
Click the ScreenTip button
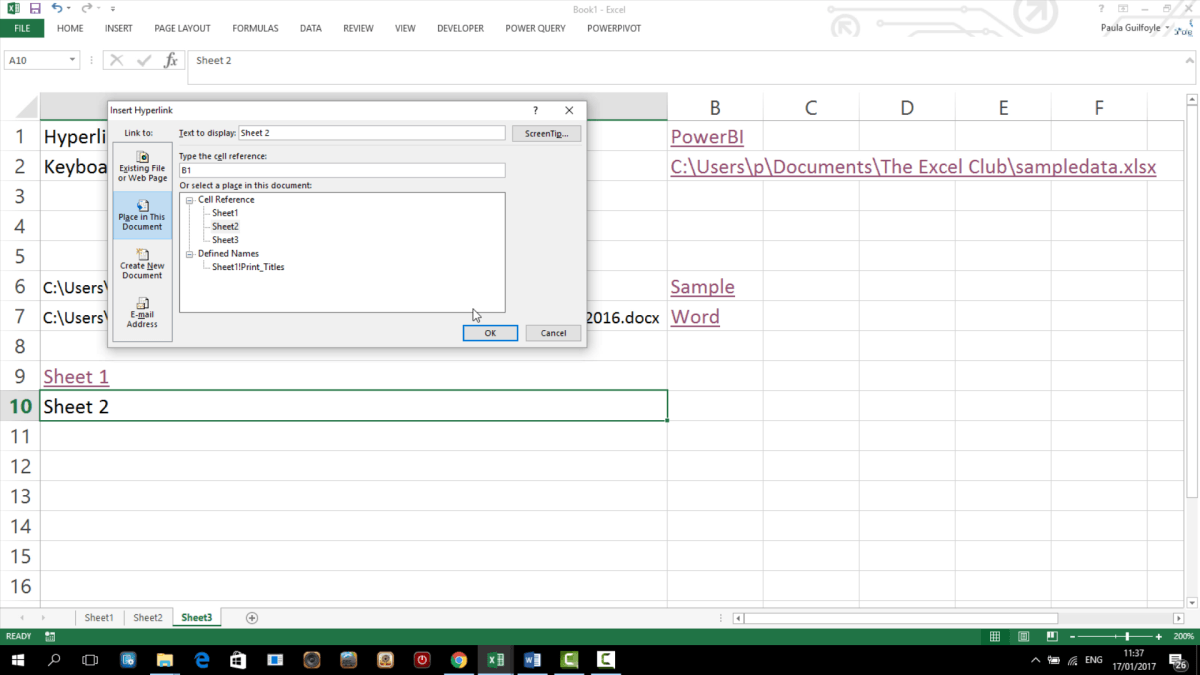point(546,133)
